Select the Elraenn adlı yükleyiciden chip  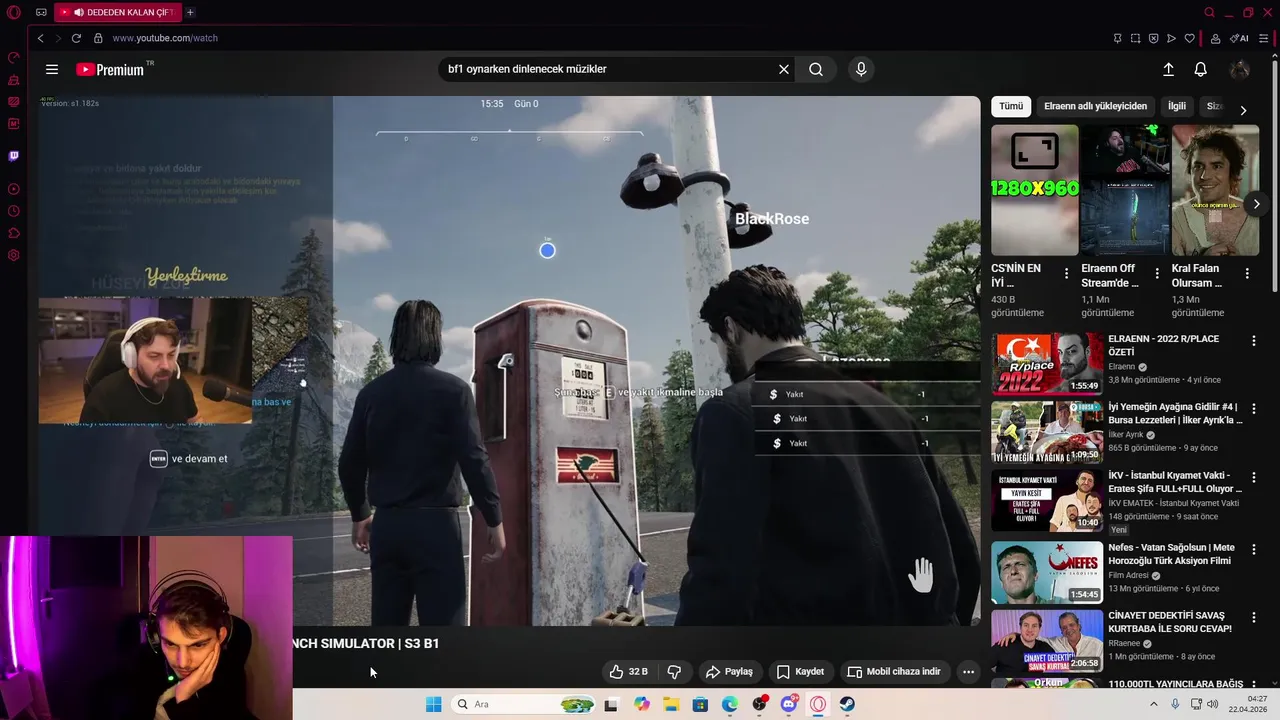click(x=1095, y=106)
